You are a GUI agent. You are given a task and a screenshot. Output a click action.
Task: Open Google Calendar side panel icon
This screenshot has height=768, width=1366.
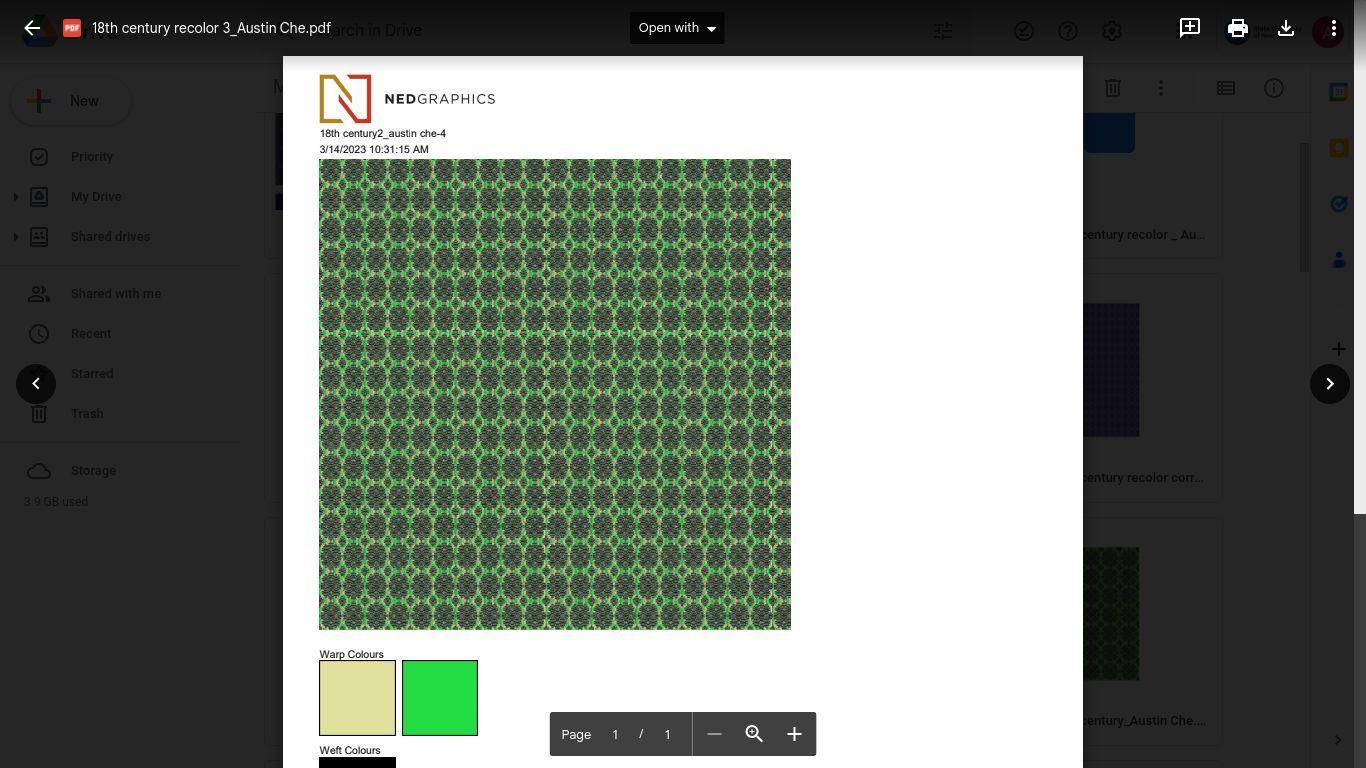click(x=1338, y=92)
